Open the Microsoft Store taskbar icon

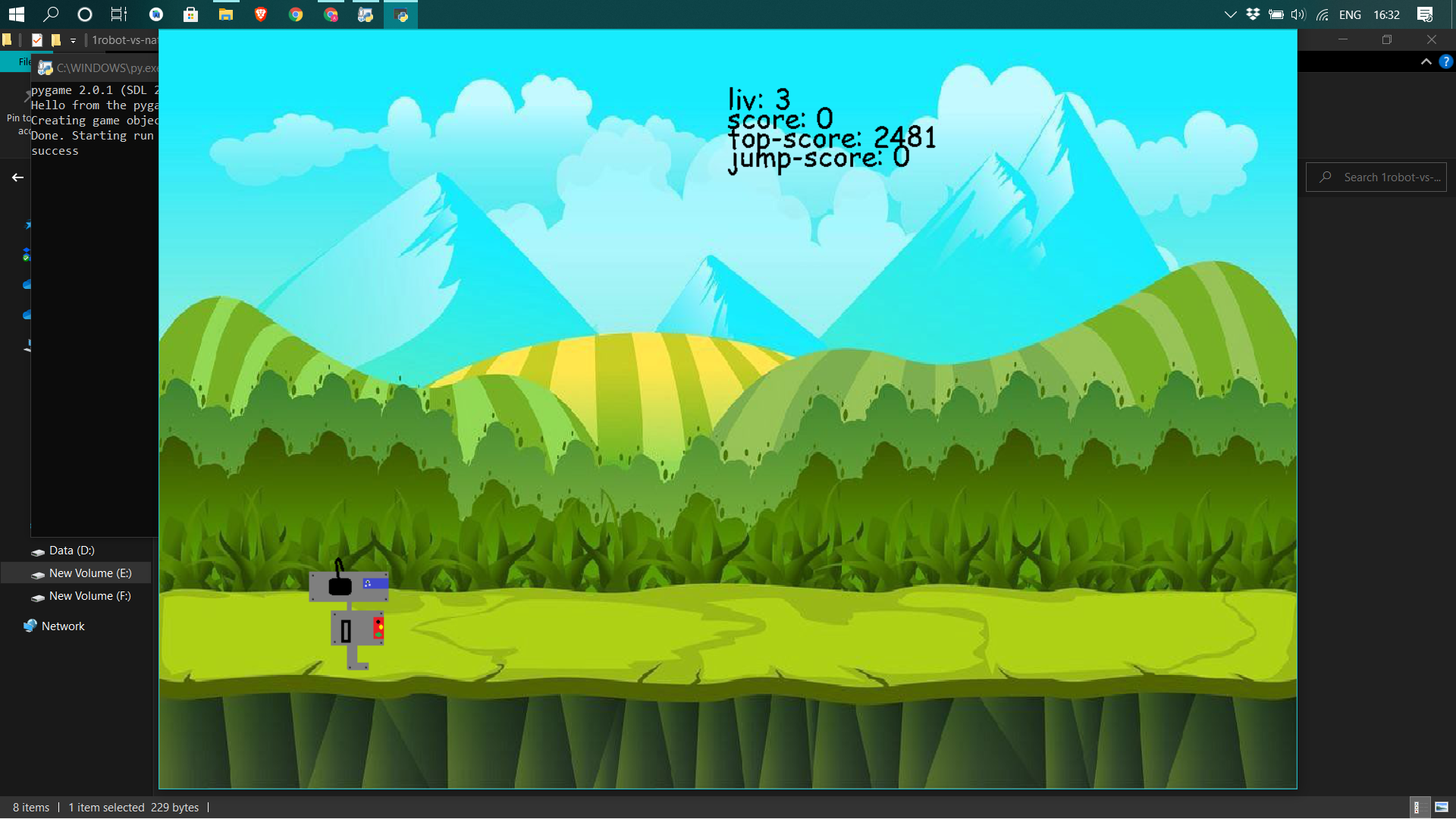point(191,14)
